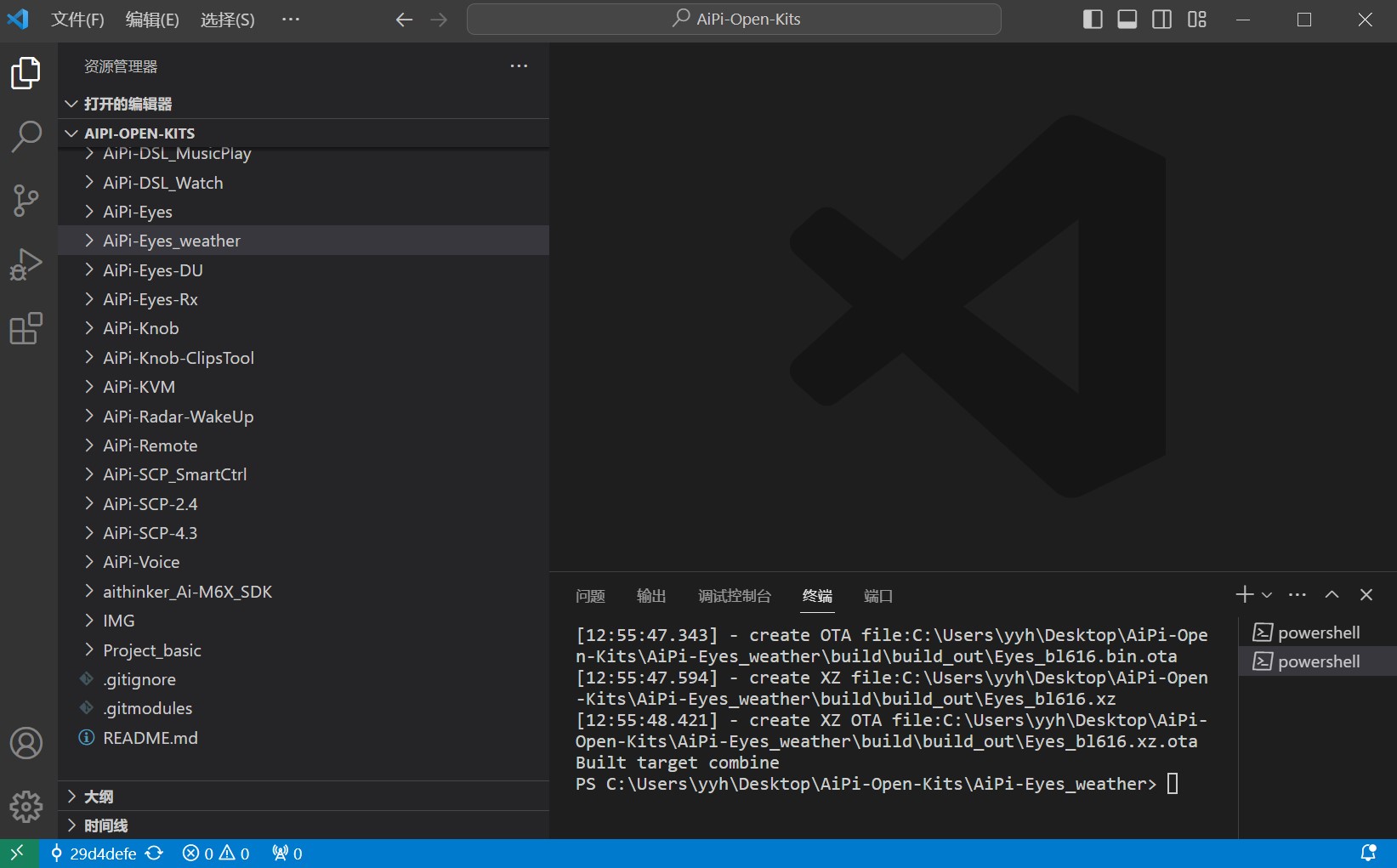Expand the AiPi-SCP-4.3 folder
The width and height of the screenshot is (1397, 868).
point(304,533)
